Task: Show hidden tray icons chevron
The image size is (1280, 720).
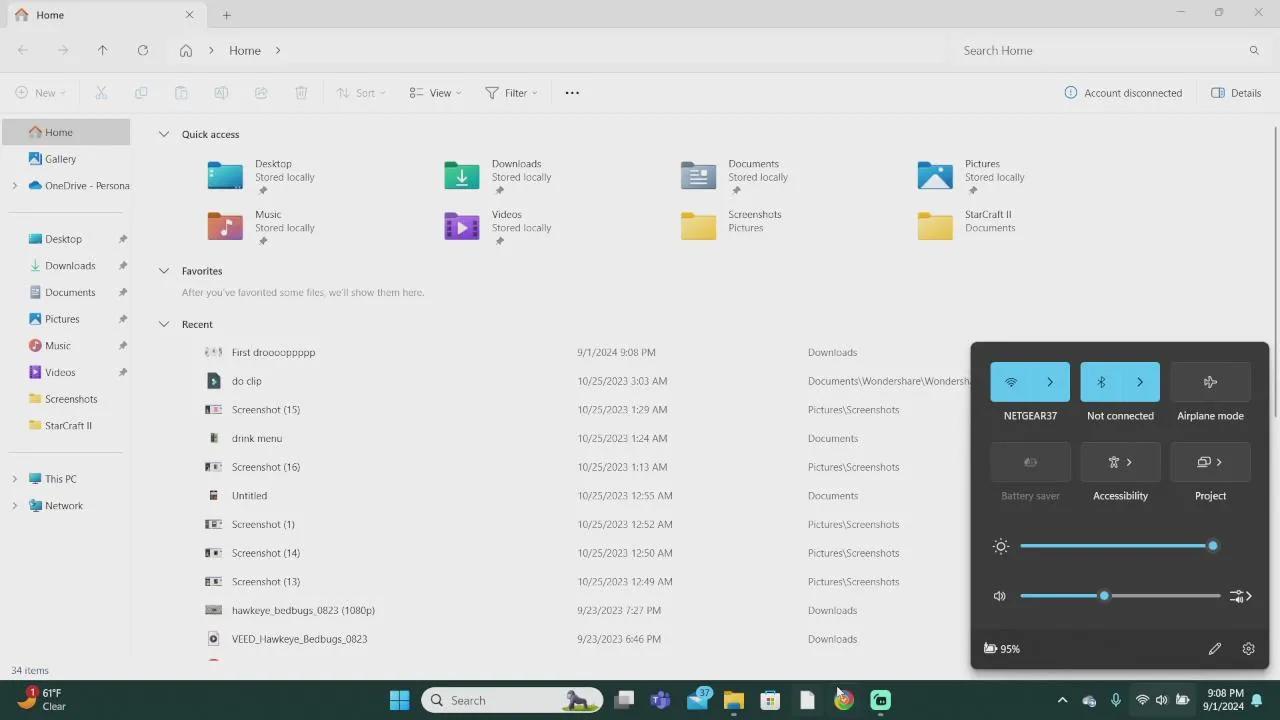Action: coord(1062,700)
